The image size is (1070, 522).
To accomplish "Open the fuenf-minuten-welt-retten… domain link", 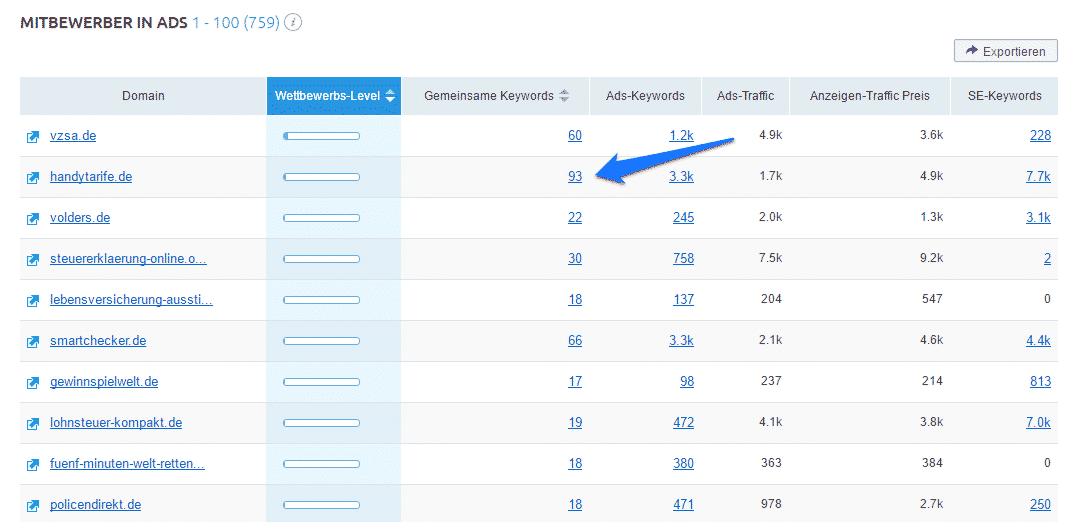I will (x=128, y=463).
